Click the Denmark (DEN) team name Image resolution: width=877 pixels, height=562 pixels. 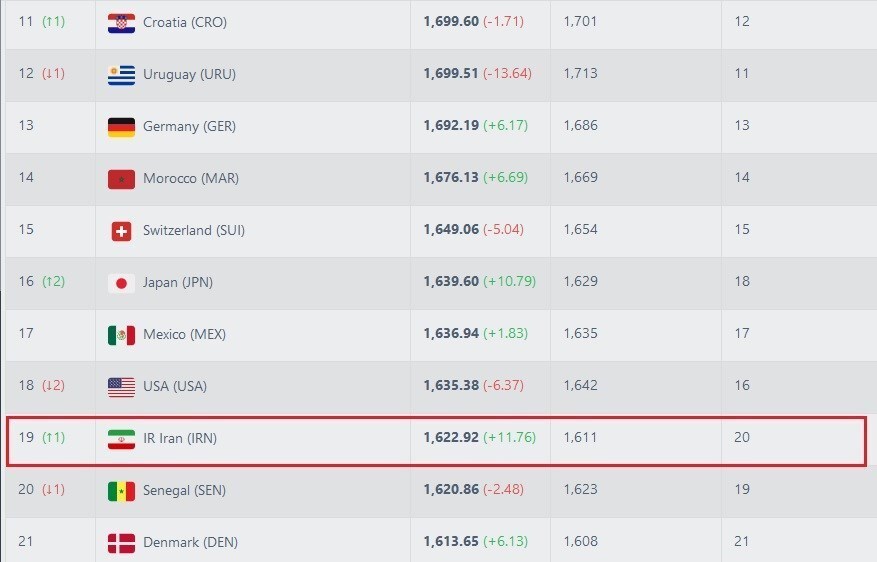coord(189,542)
